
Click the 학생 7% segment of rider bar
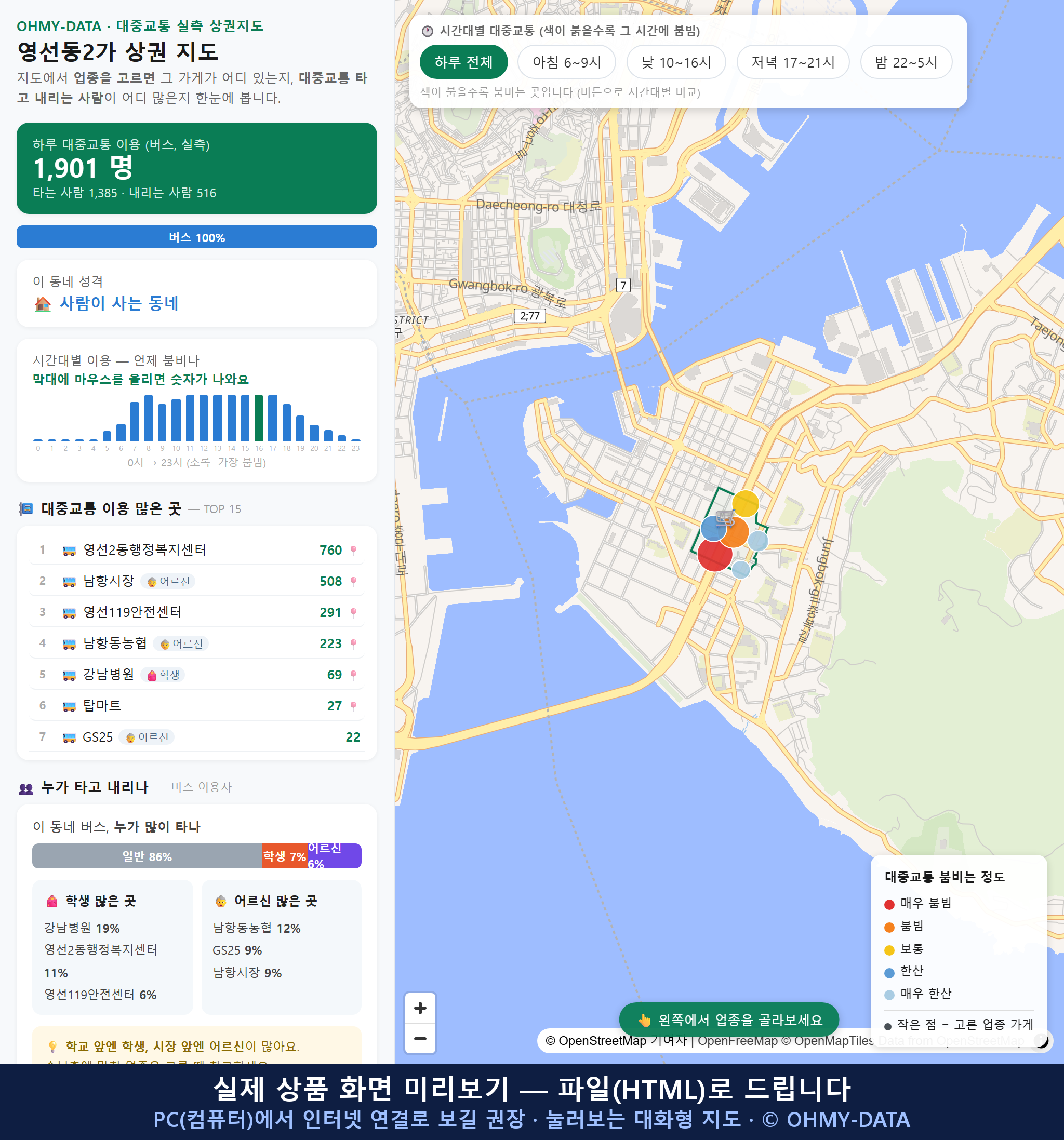pos(285,856)
